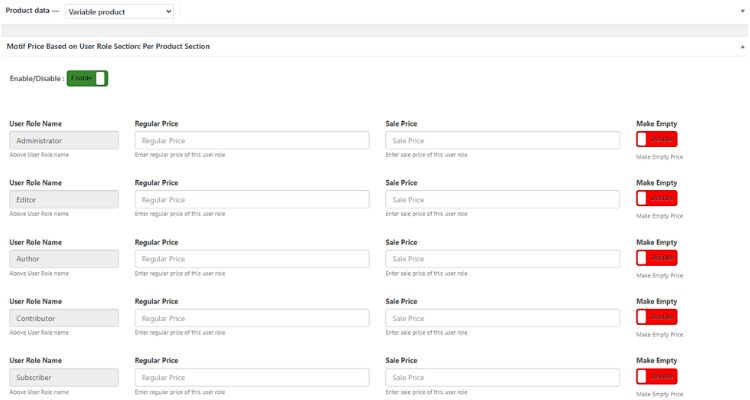The width and height of the screenshot is (750, 400).
Task: Toggle the green Enable/Disable switch
Action: click(87, 78)
